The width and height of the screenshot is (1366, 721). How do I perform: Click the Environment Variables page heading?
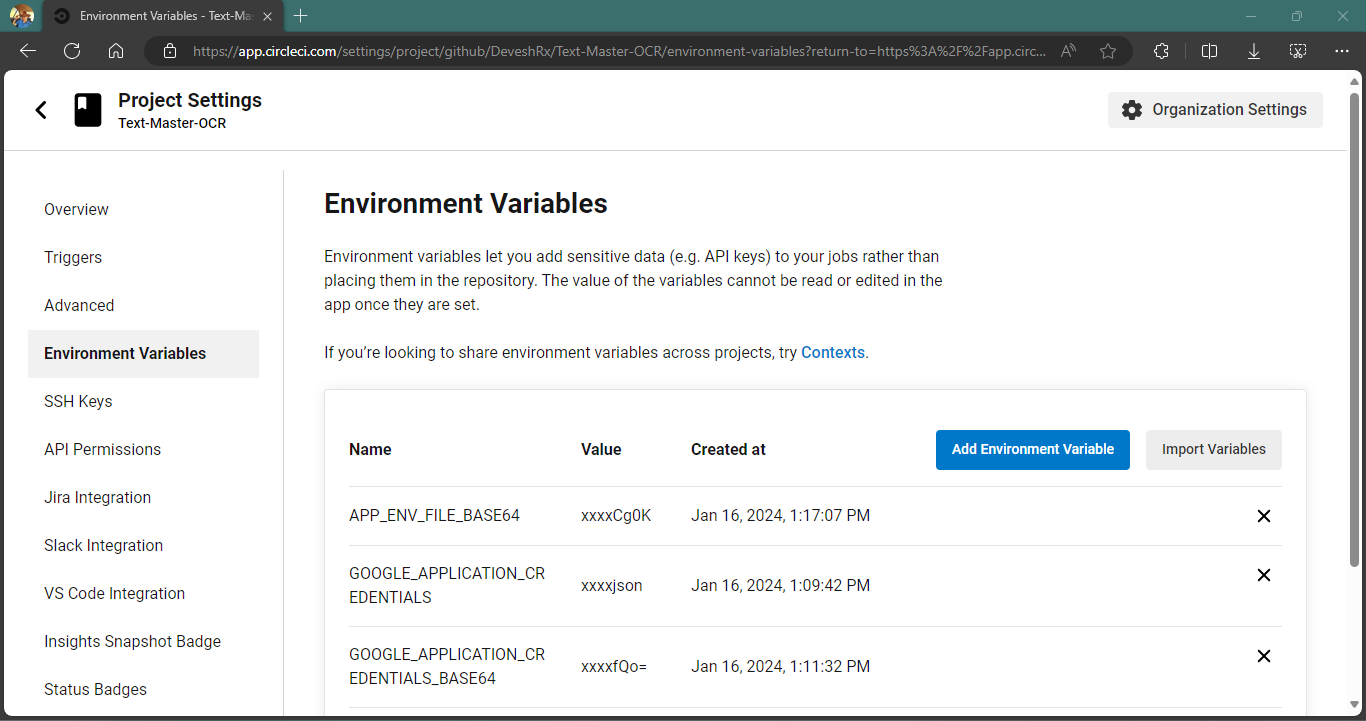(x=466, y=204)
